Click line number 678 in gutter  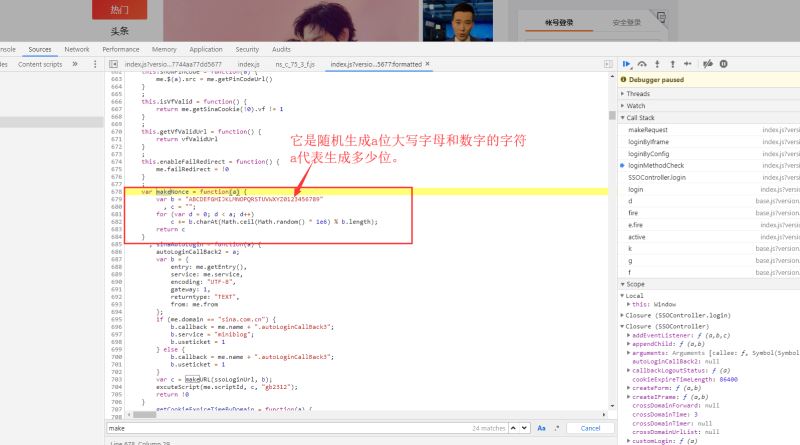pos(116,192)
